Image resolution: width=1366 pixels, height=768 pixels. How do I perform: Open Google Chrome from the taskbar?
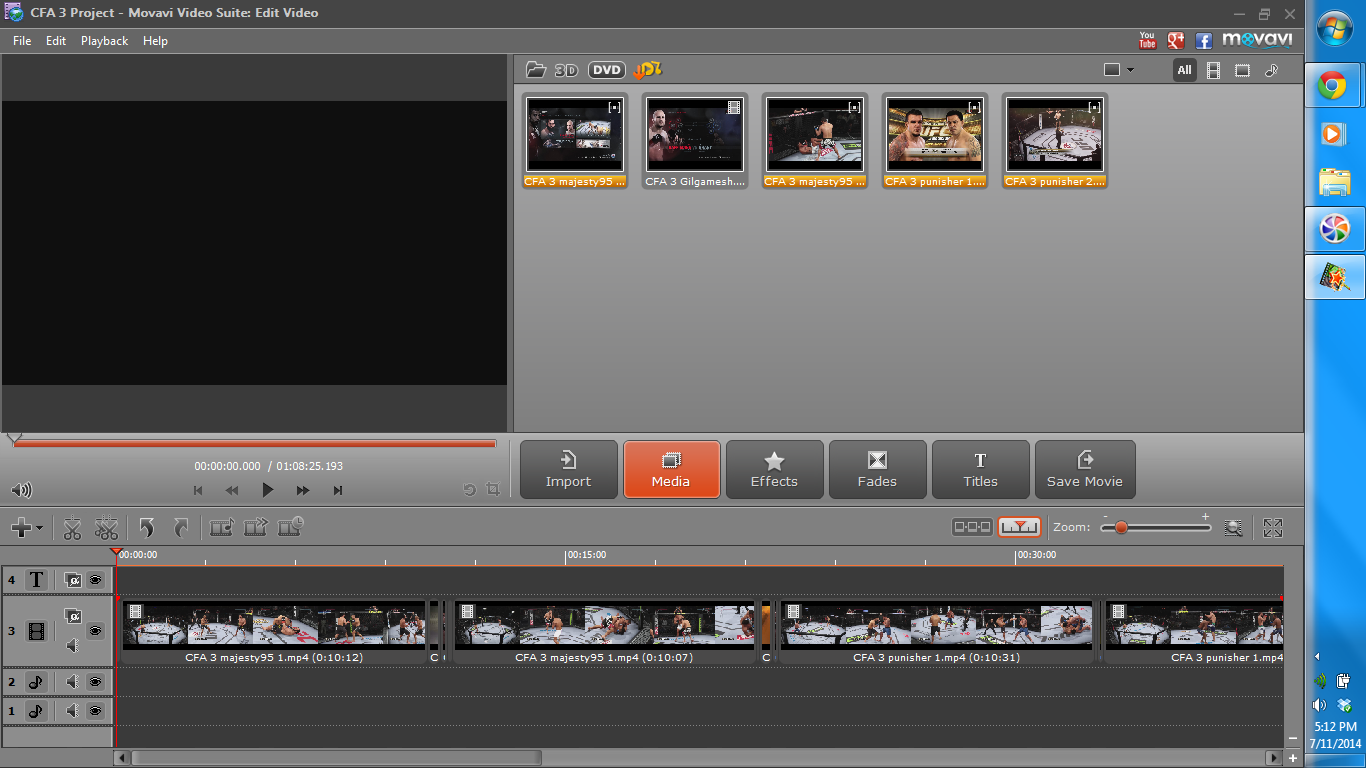(x=1334, y=87)
